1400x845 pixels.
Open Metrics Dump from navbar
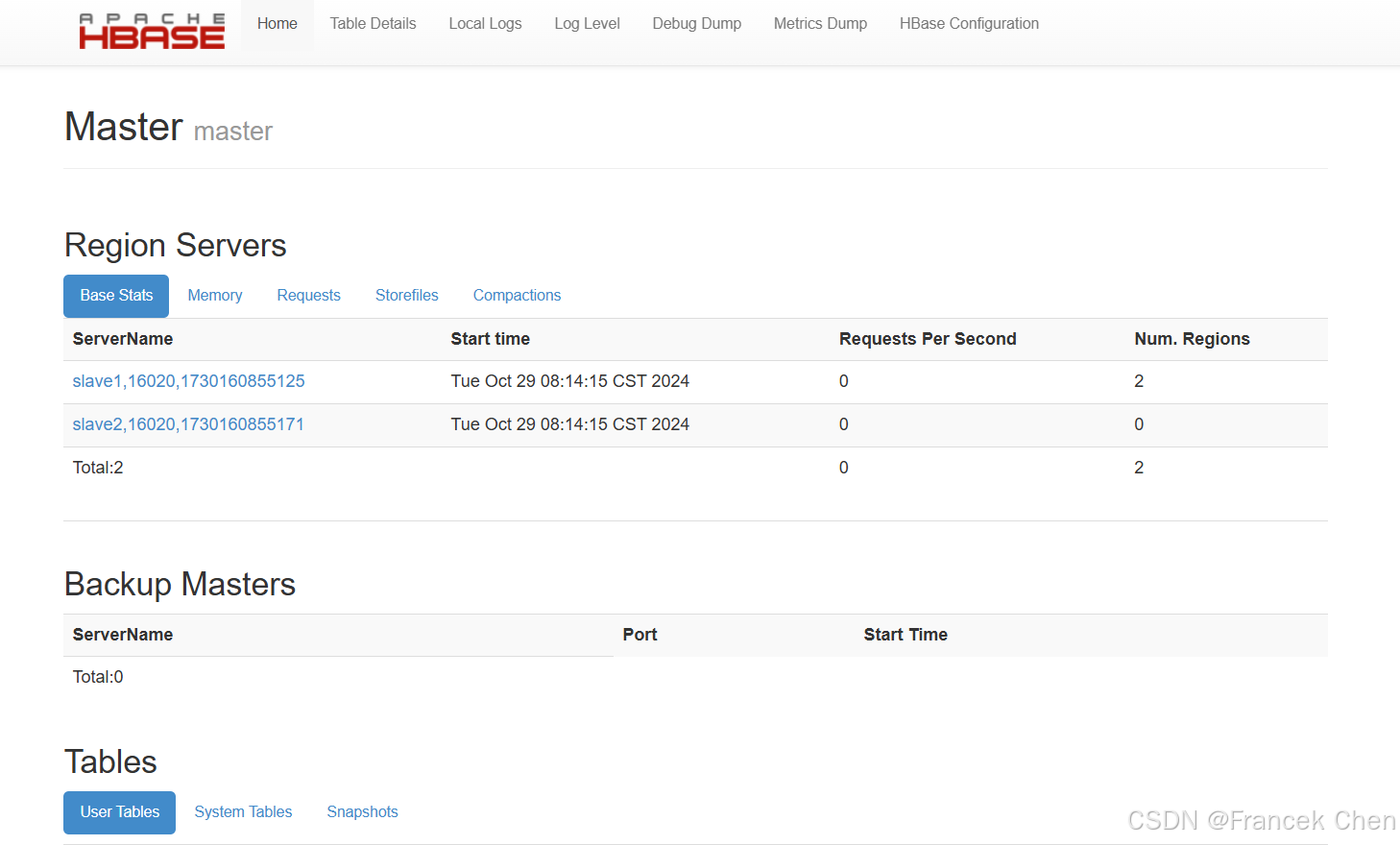click(820, 24)
